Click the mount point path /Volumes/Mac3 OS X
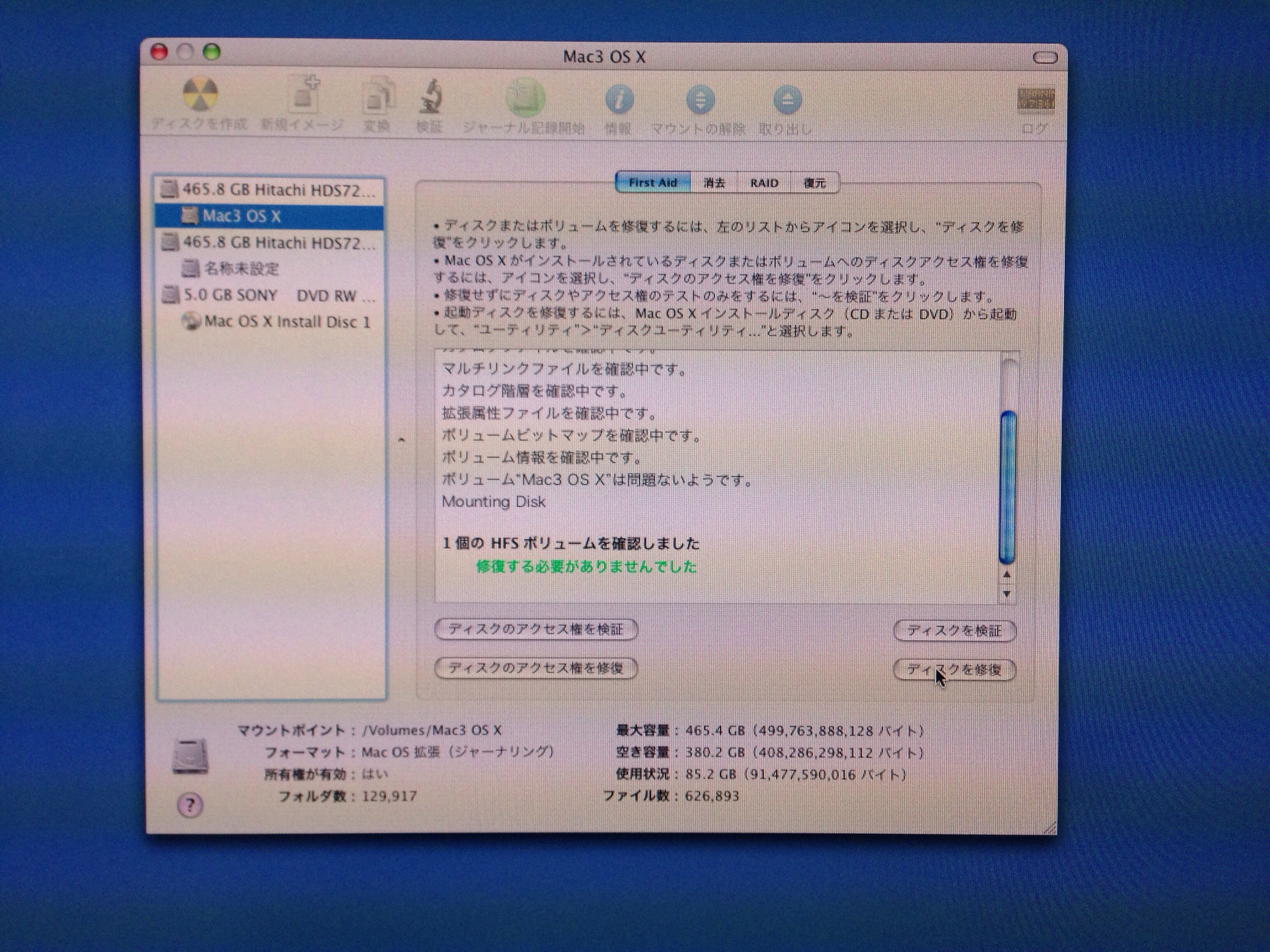 (432, 730)
